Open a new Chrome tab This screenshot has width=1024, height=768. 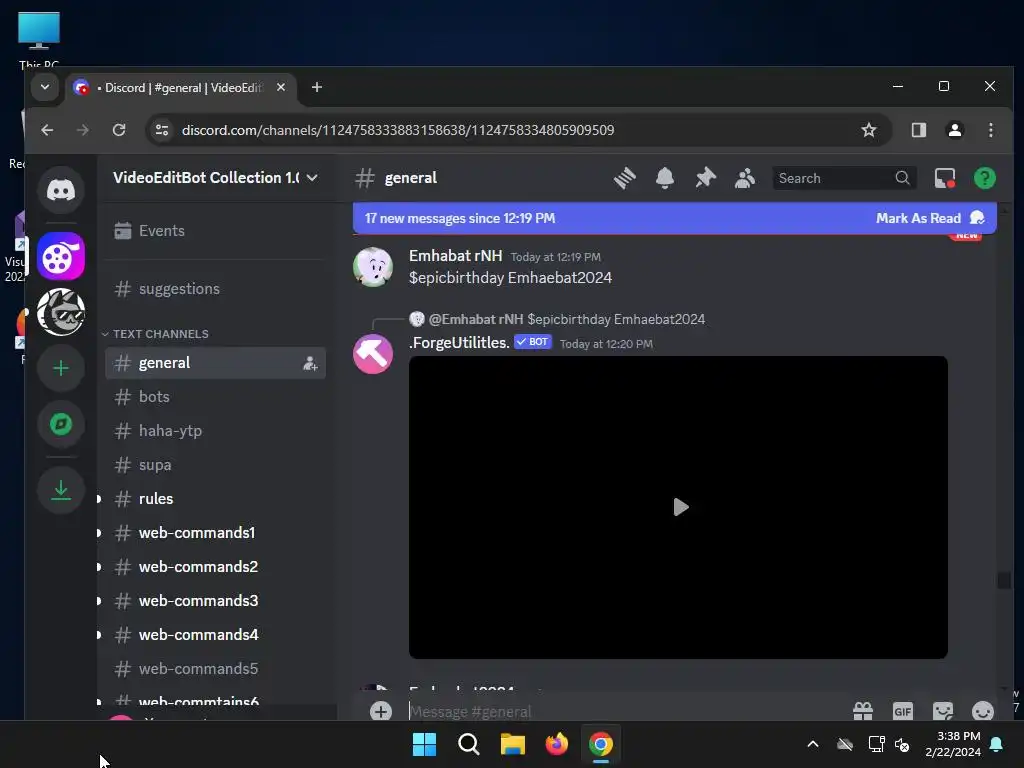[317, 88]
